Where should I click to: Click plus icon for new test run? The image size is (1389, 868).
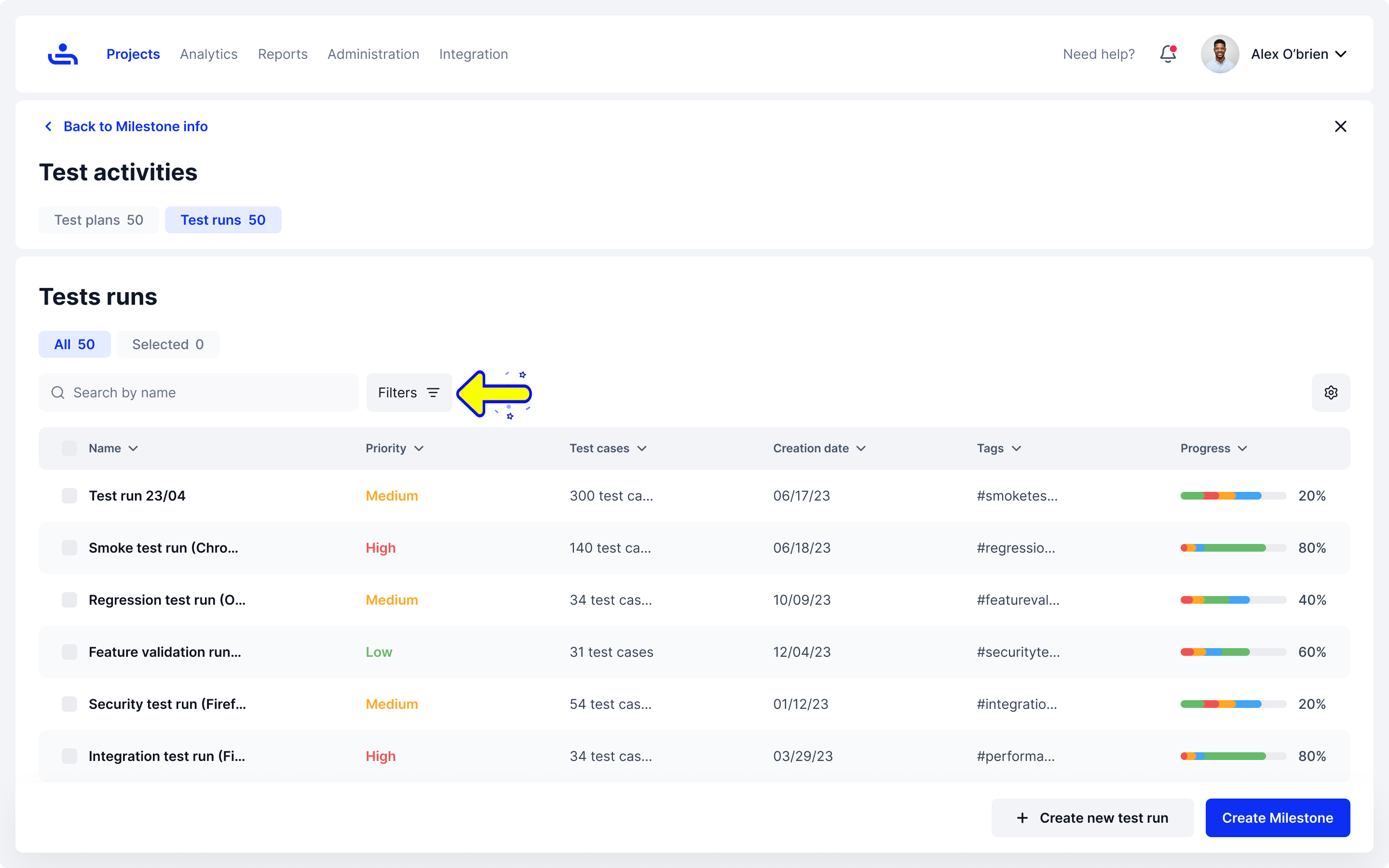click(x=1022, y=817)
